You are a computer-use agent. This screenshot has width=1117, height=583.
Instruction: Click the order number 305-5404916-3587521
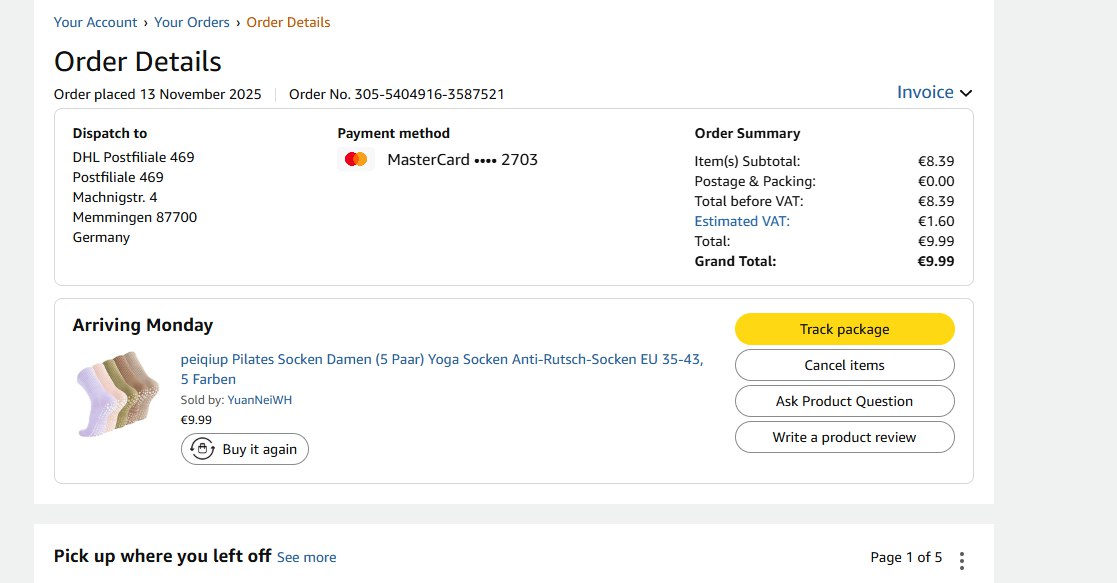click(397, 94)
